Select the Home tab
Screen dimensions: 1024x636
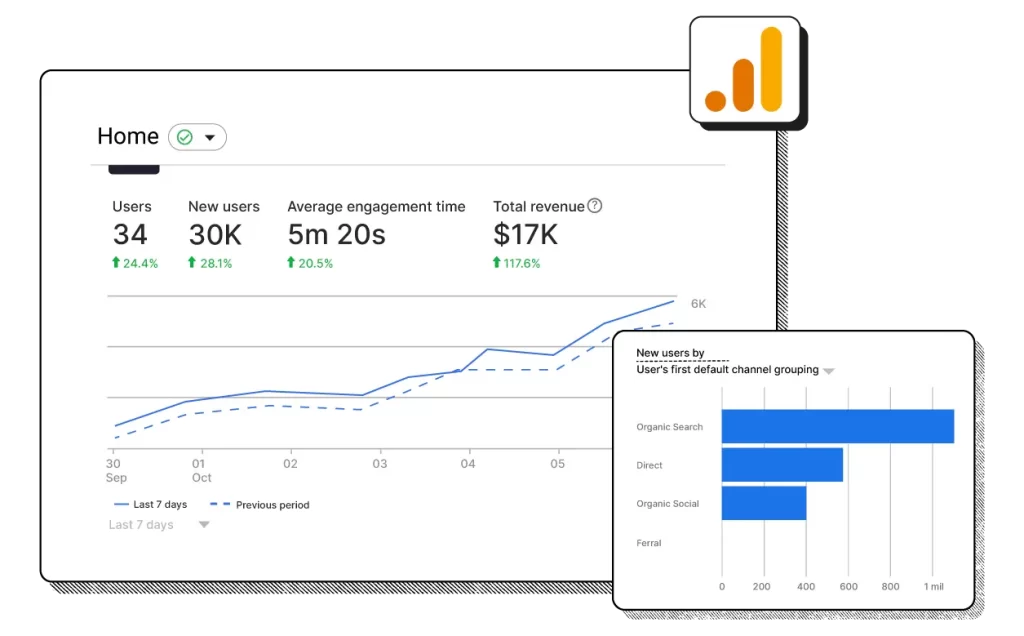pyautogui.click(x=127, y=136)
